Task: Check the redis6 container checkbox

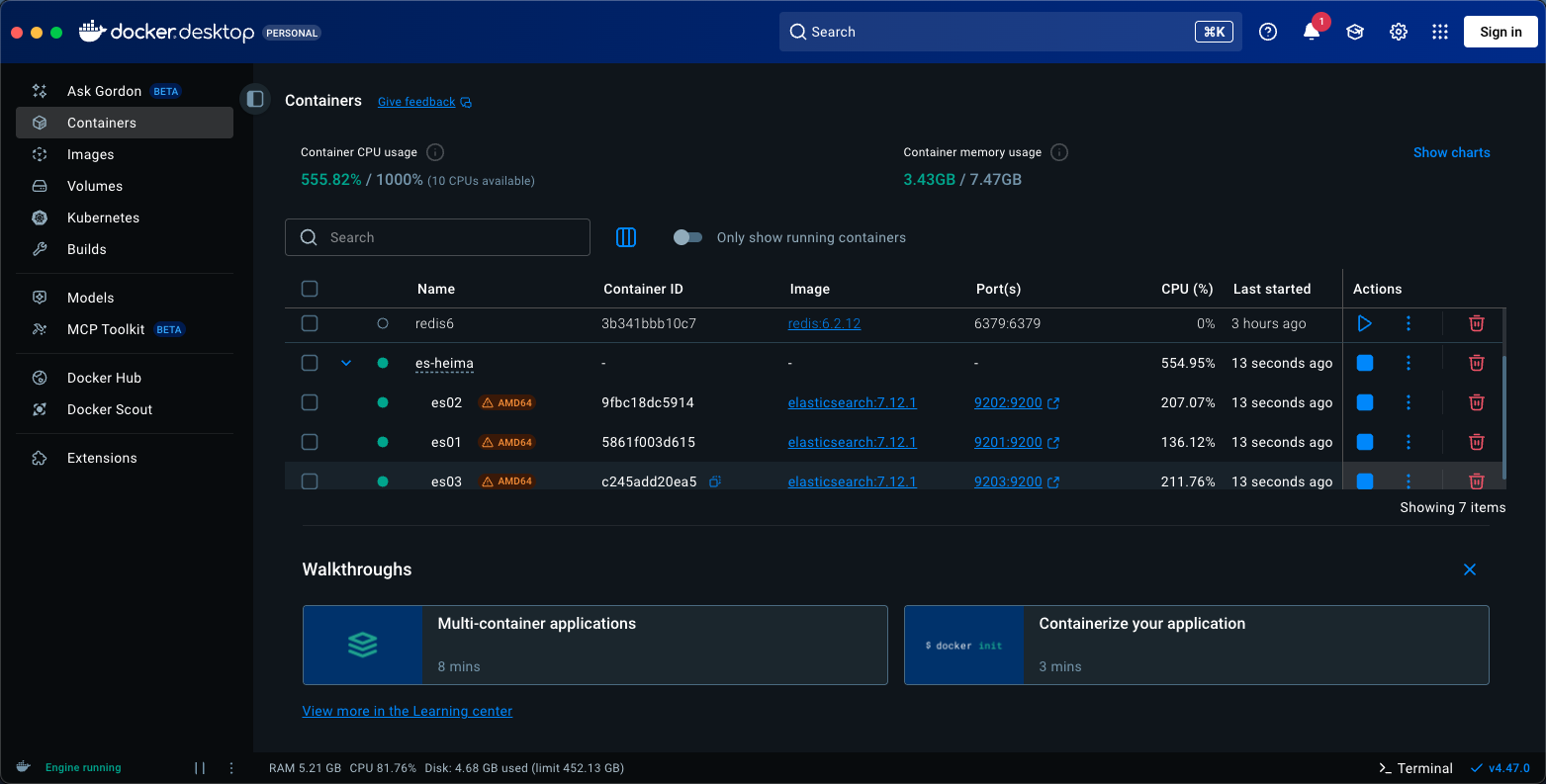Action: 310,323
